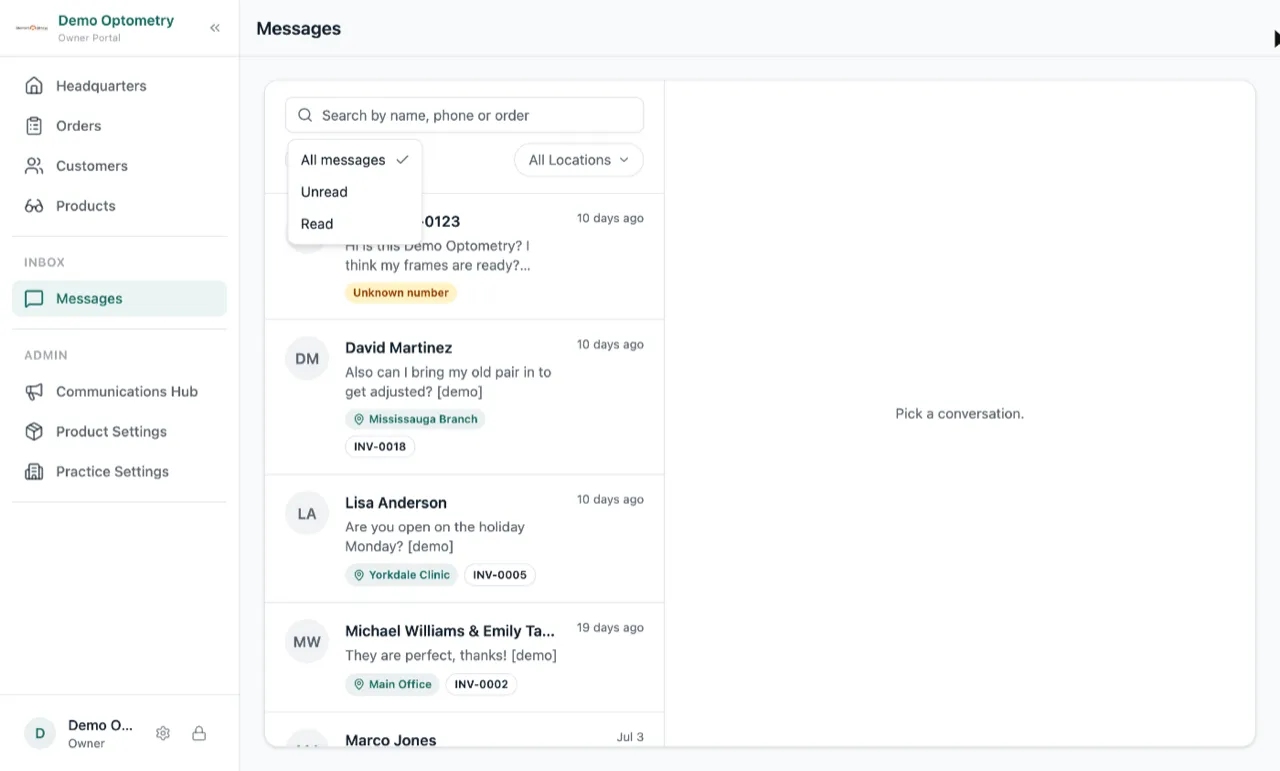1280x771 pixels.
Task: Open the Customers page
Action: tap(120, 166)
